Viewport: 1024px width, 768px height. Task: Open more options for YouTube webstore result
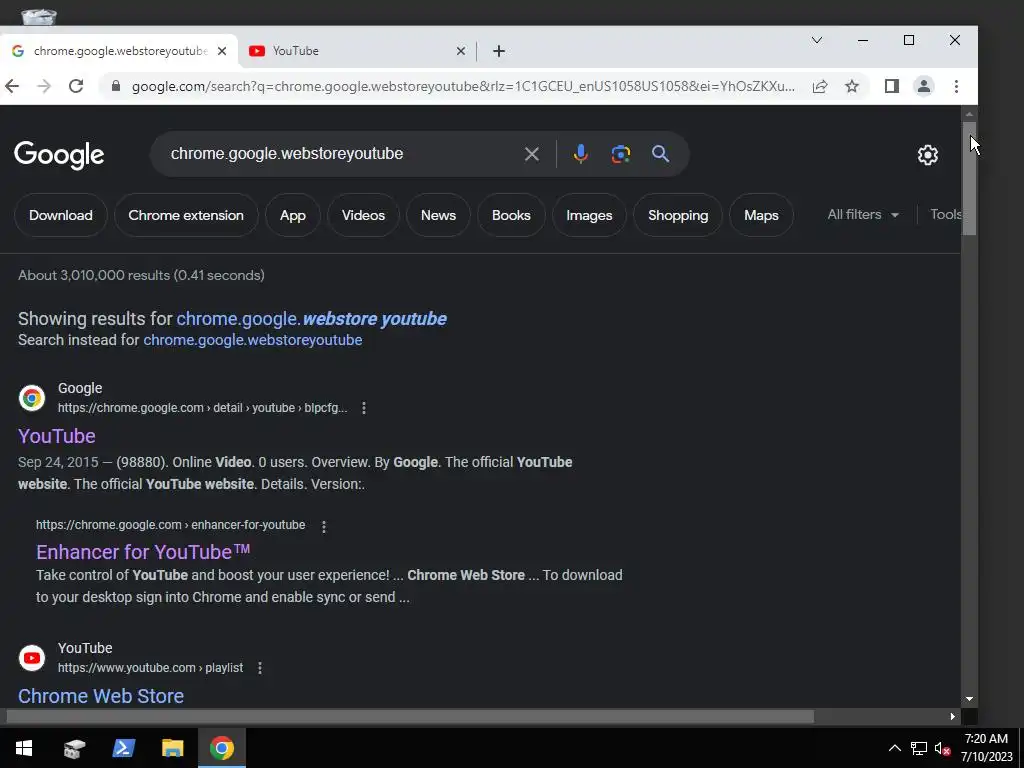[x=364, y=408]
